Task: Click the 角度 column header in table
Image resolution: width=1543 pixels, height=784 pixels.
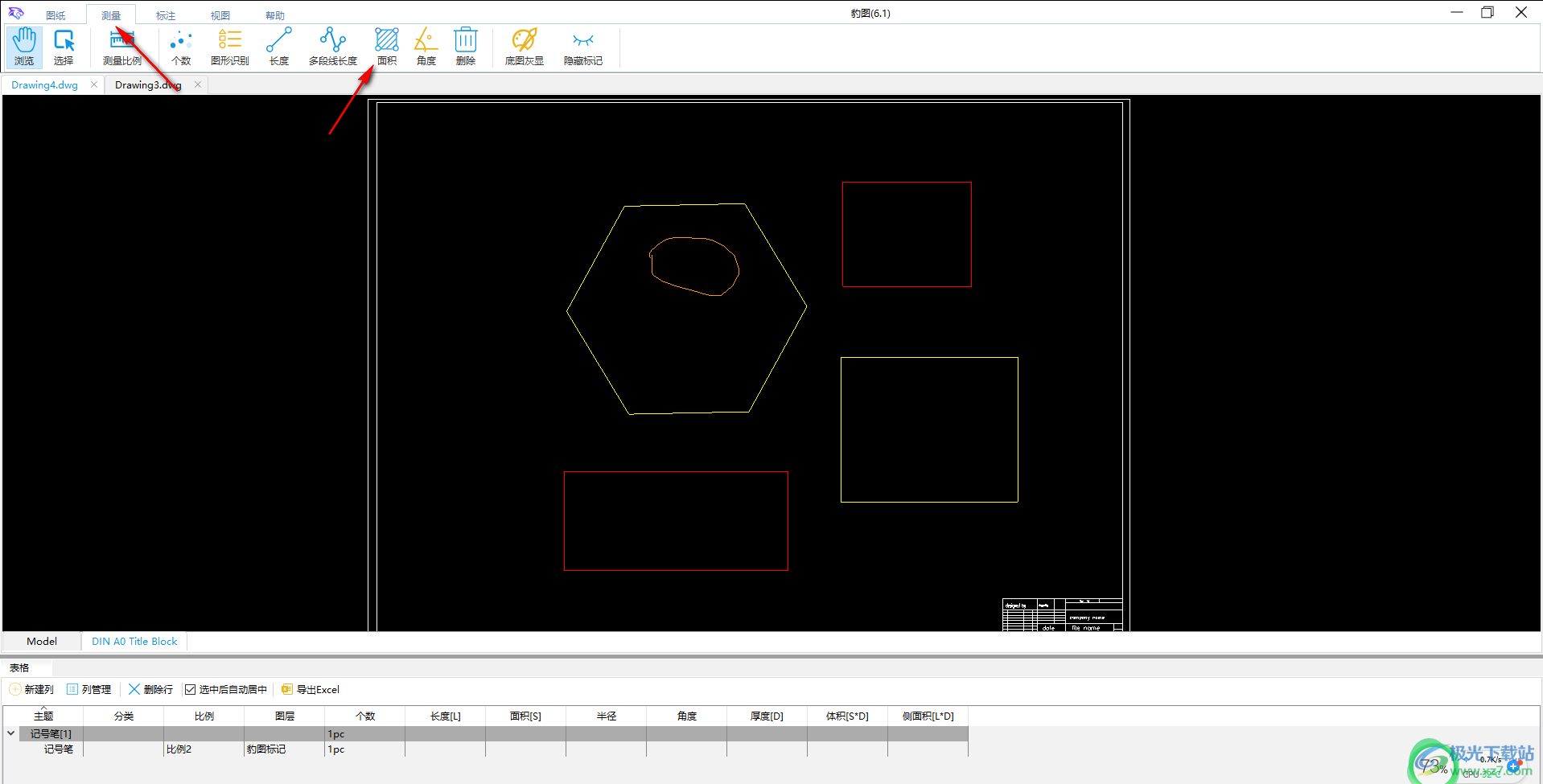Action: coord(687,716)
